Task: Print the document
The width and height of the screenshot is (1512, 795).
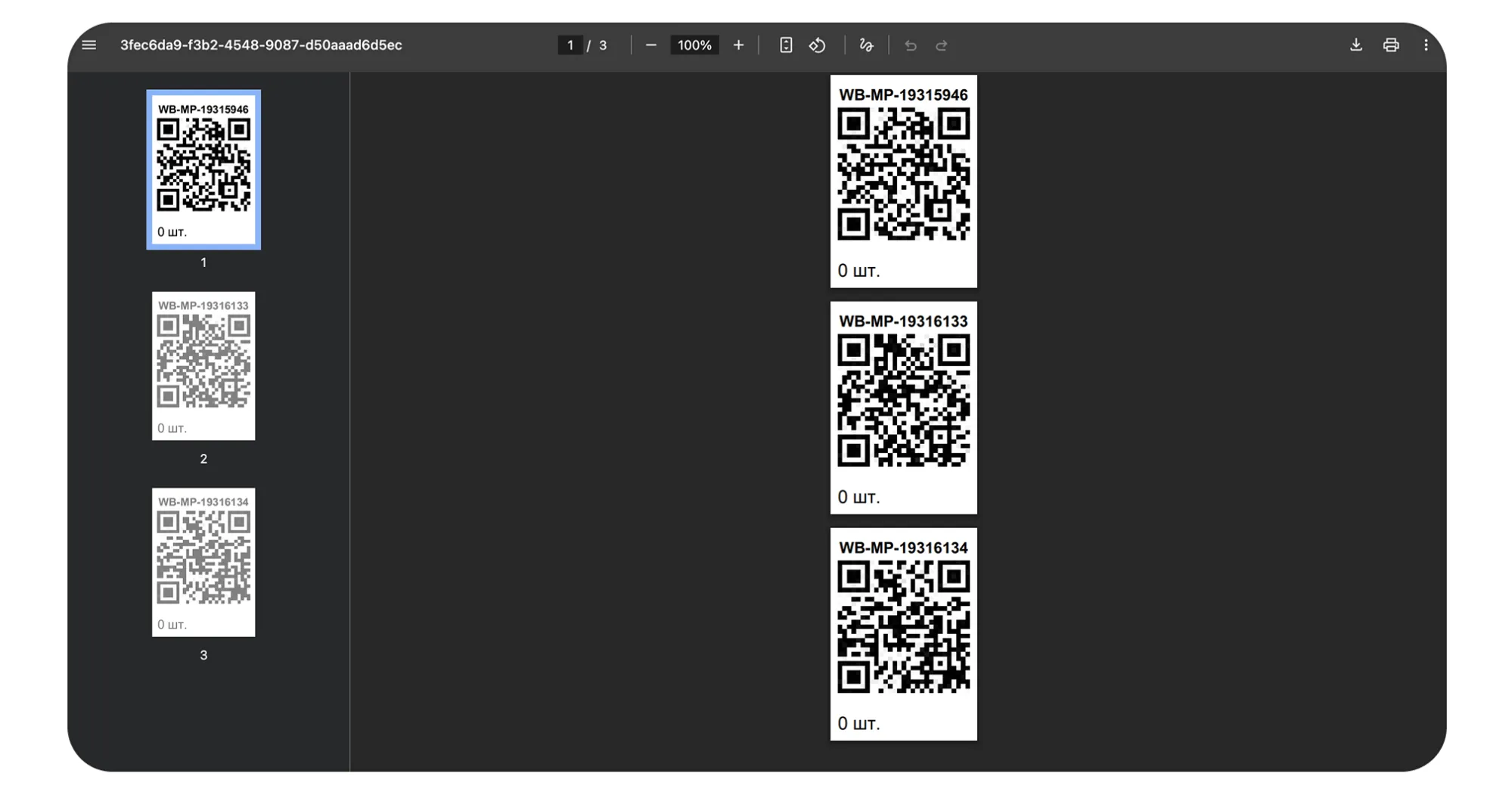Action: coord(1391,45)
